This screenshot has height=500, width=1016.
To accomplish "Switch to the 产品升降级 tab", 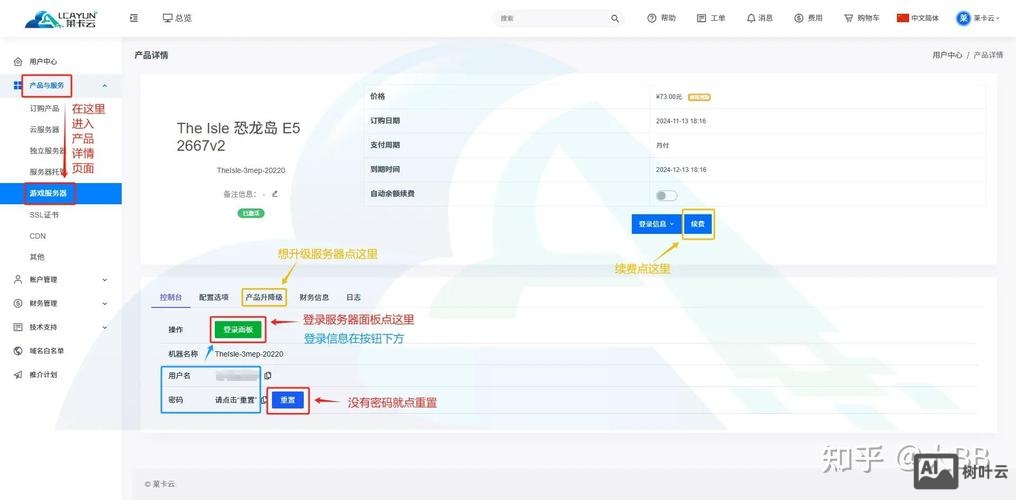I will [264, 297].
